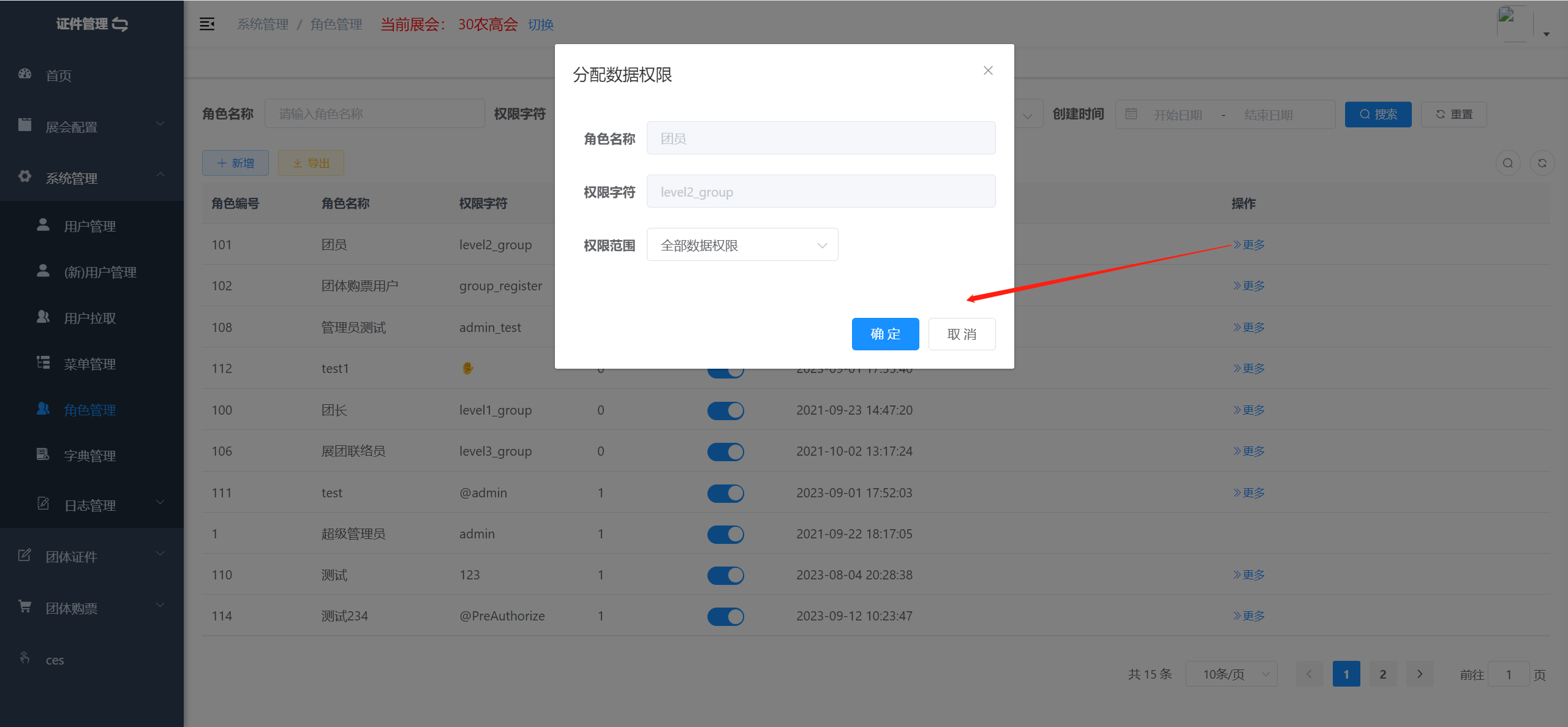
Task: Click the round refresh icon above table
Action: tap(1542, 163)
